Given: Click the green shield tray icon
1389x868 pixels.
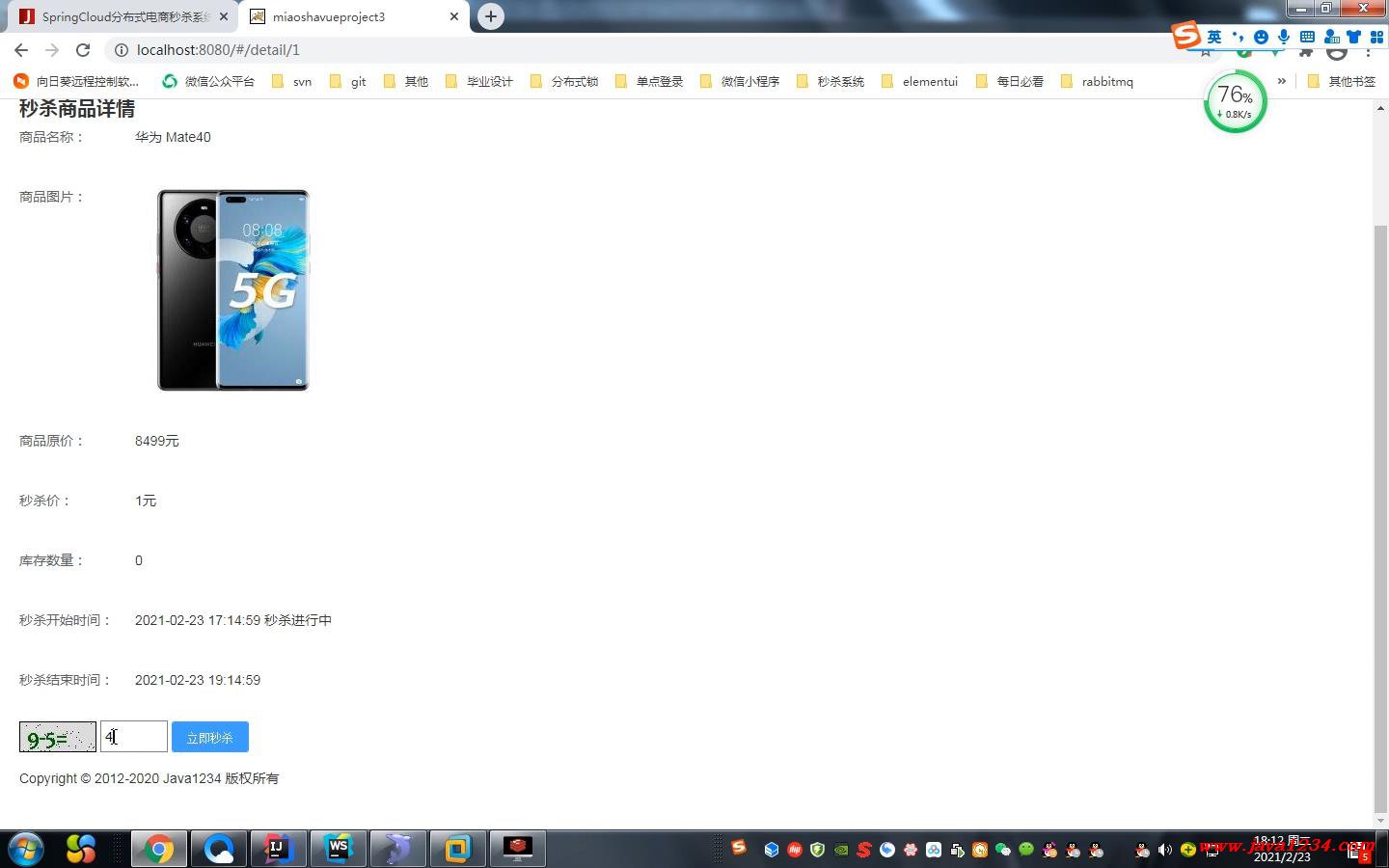Looking at the screenshot, I should tap(818, 850).
